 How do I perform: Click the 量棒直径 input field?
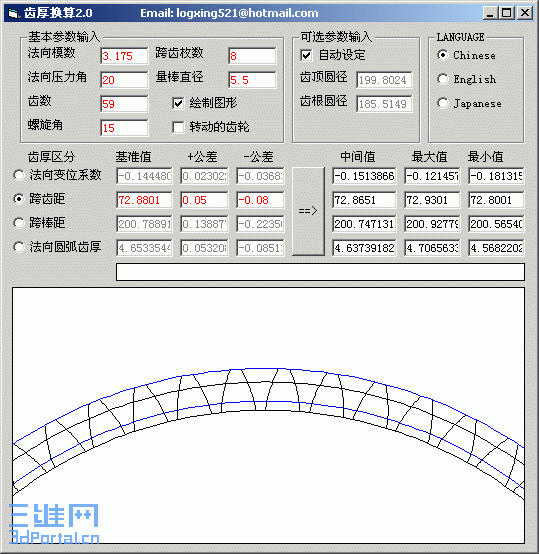tap(252, 80)
